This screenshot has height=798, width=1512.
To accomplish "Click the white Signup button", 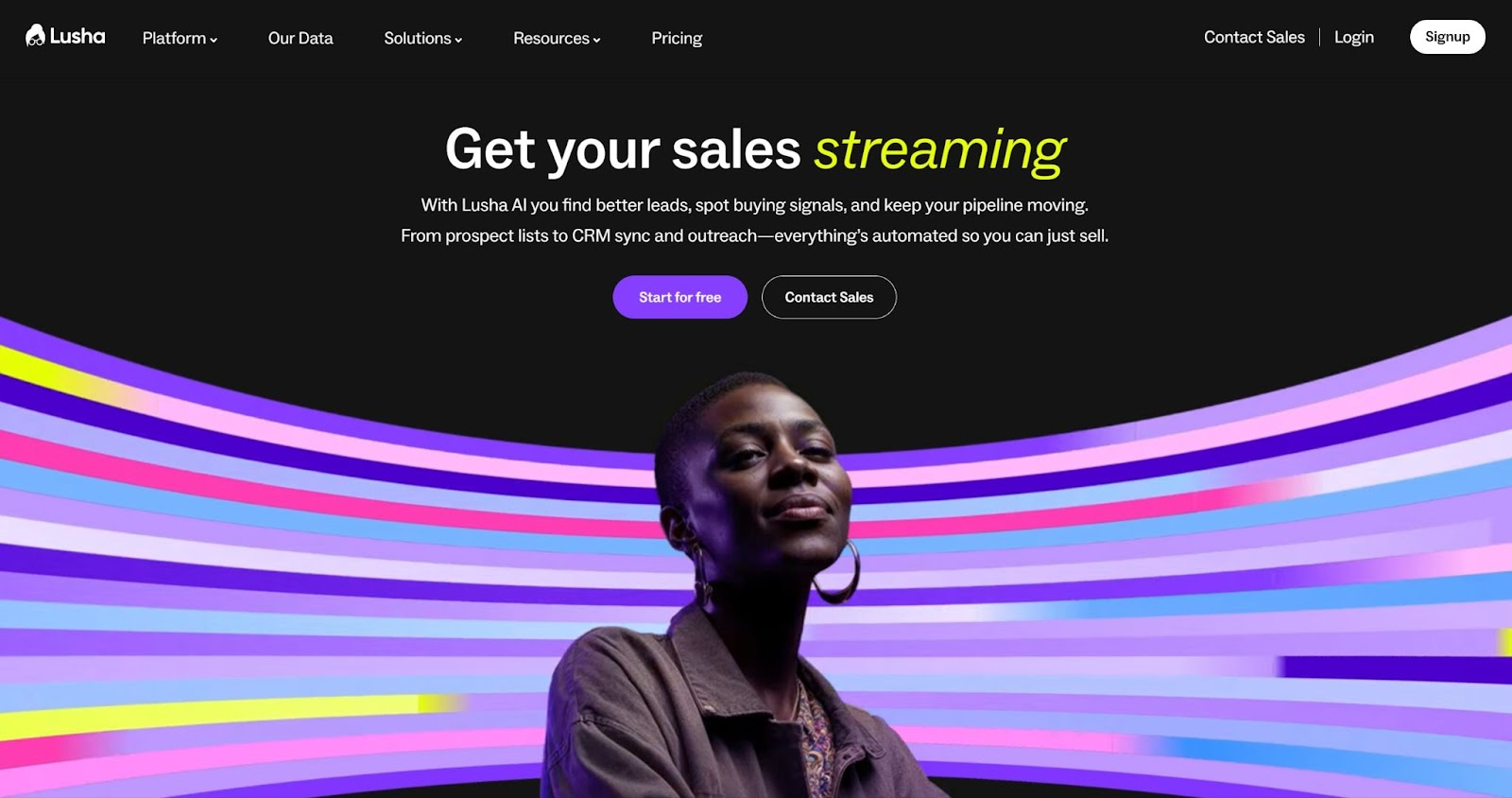I will pyautogui.click(x=1448, y=37).
